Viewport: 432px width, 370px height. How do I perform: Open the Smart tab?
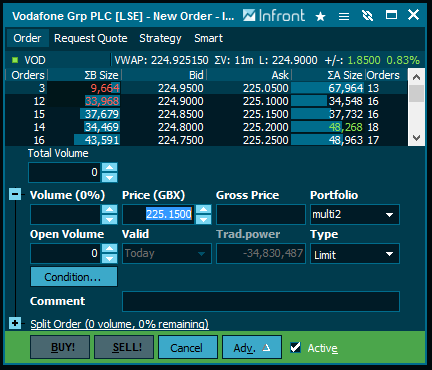point(209,38)
